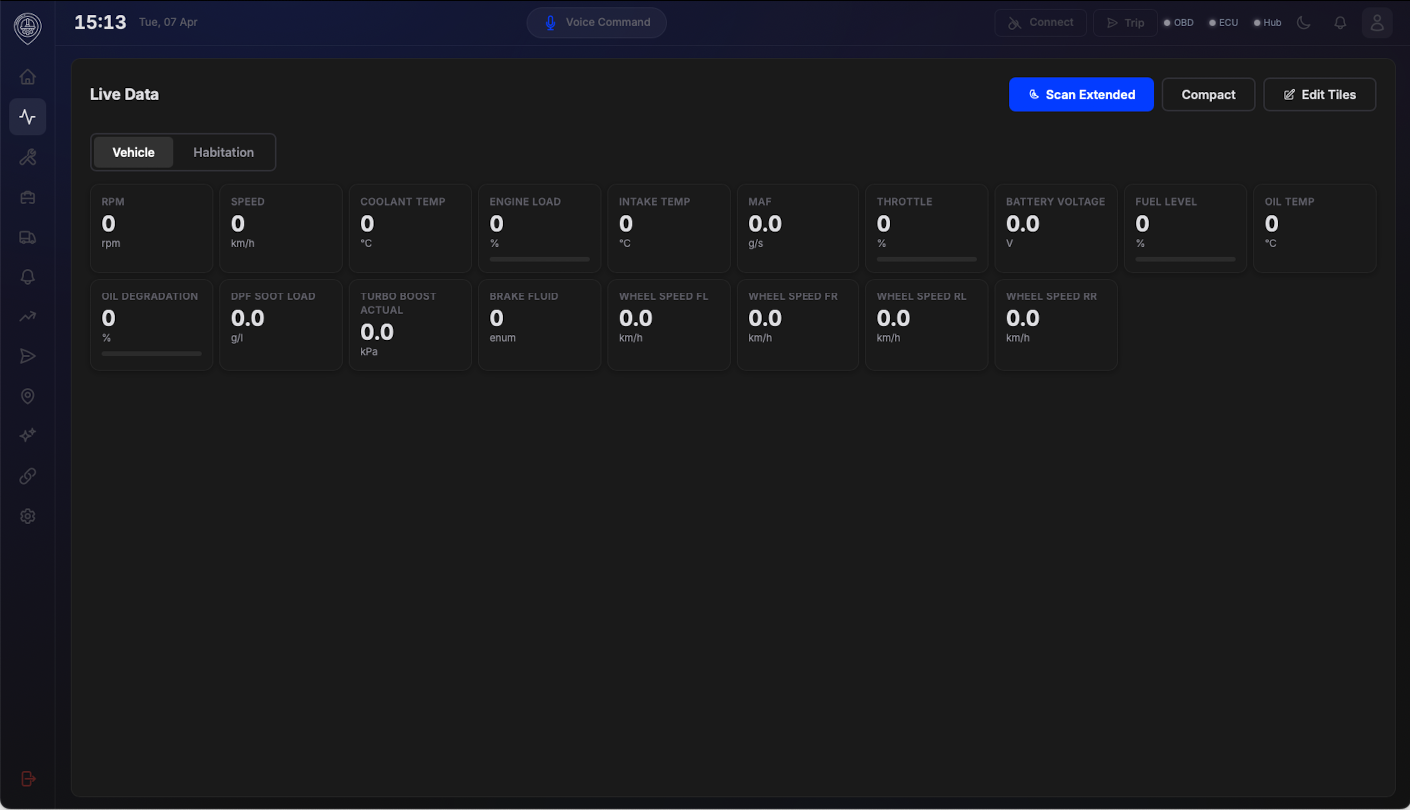The width and height of the screenshot is (1410, 810).
Task: Click the app logo in the sidebar
Action: 28,27
